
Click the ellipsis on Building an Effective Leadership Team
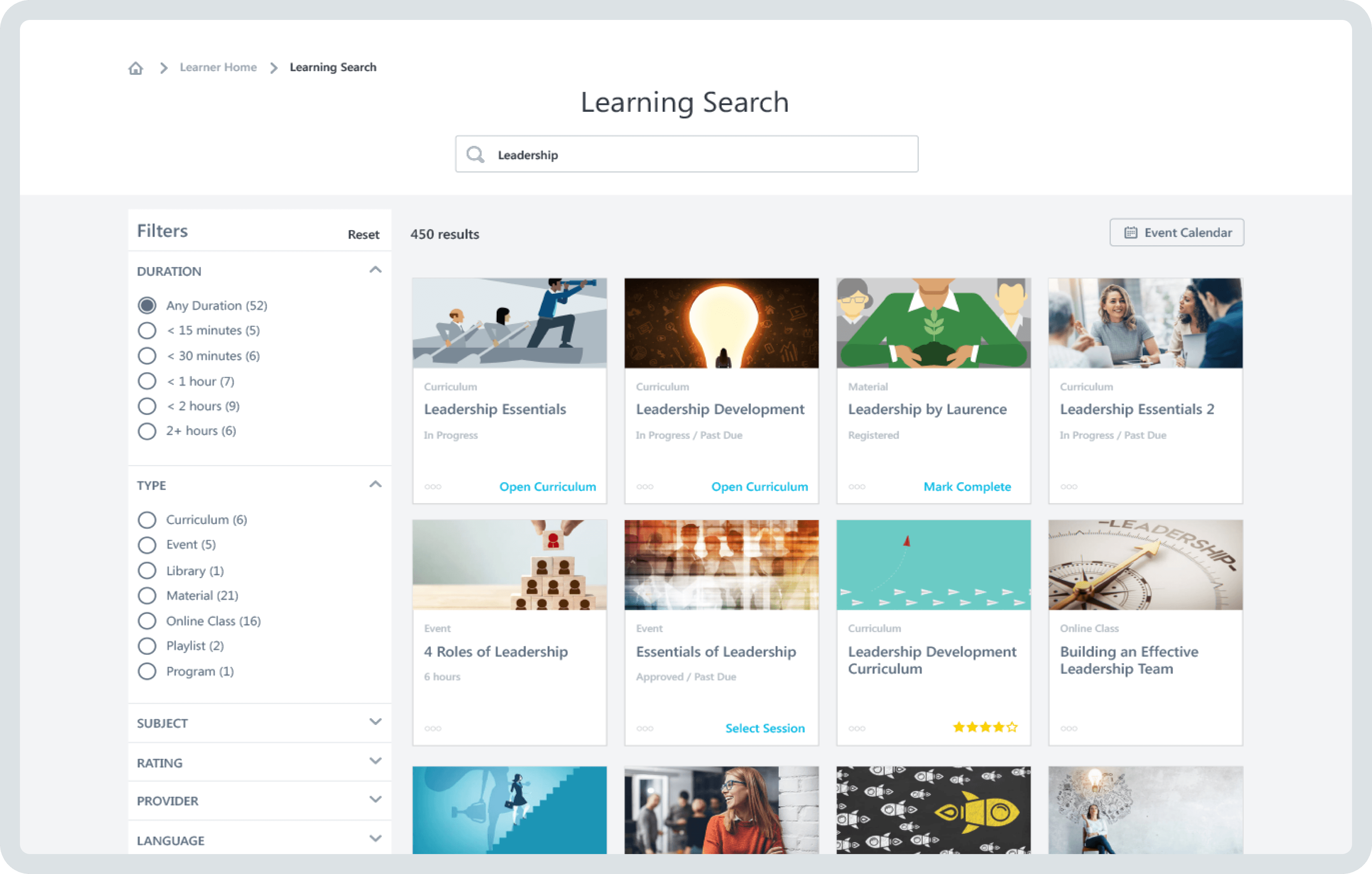1069,728
